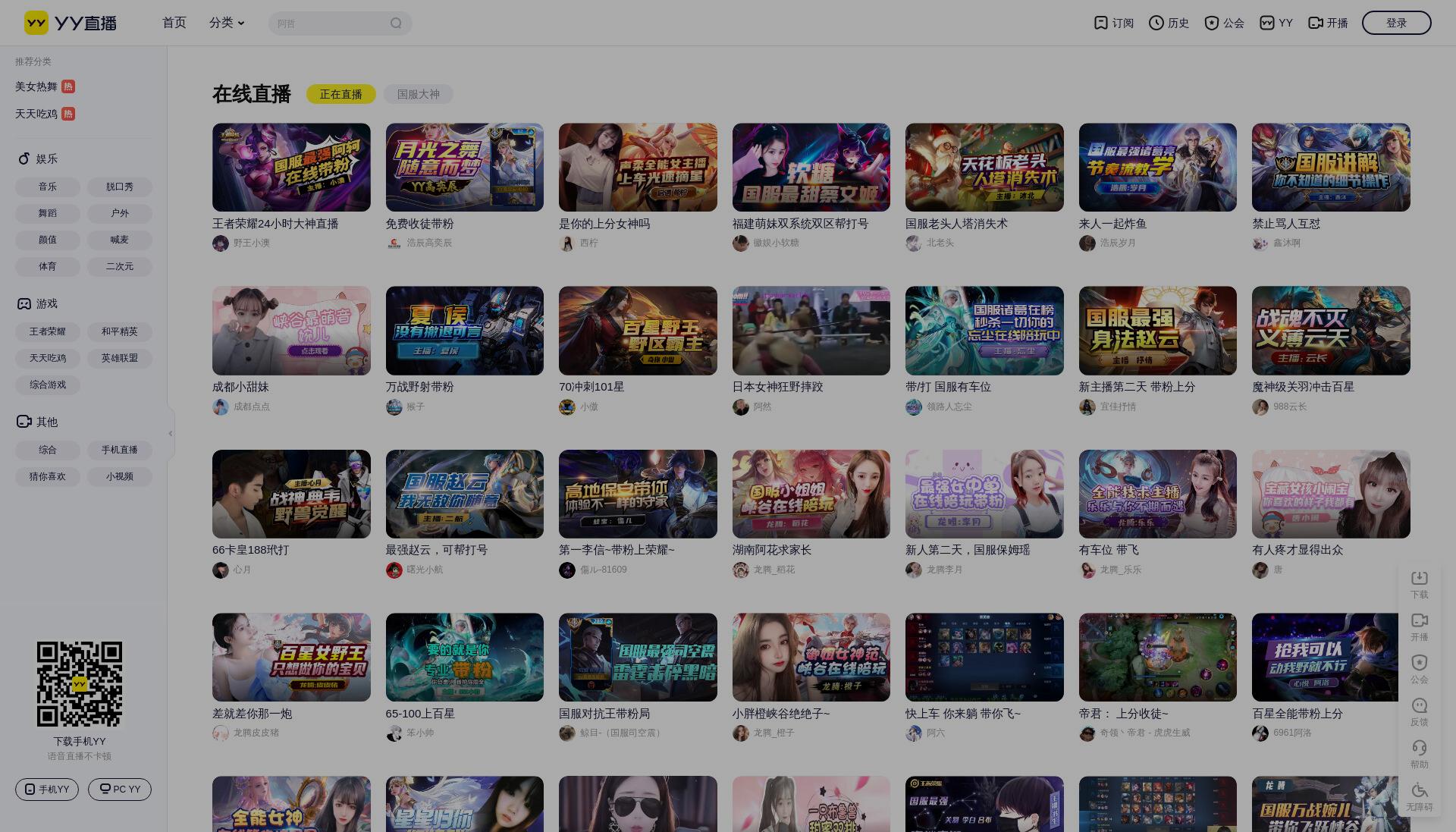This screenshot has width=1456, height=832.
Task: Select 舞蹈 category tag
Action: tap(48, 213)
